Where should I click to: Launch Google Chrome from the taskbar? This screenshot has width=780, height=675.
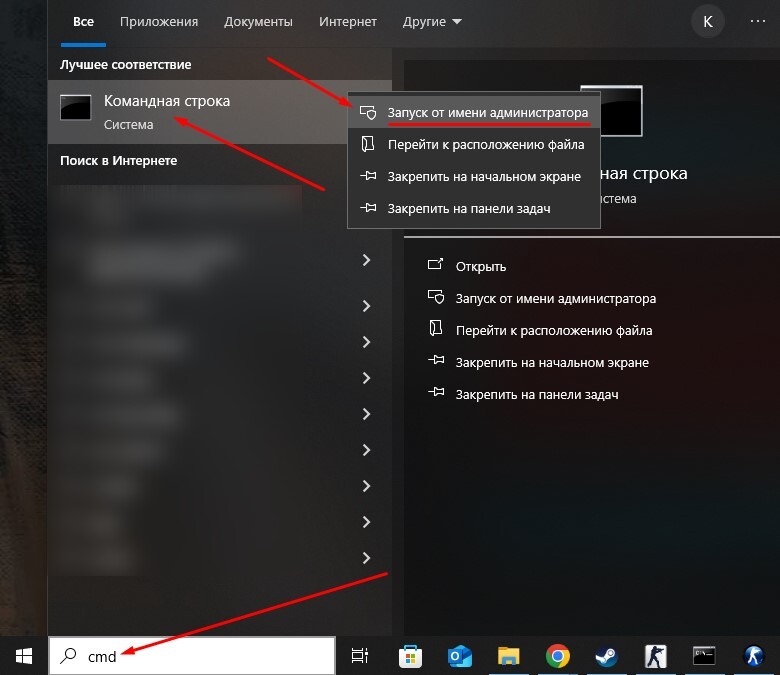558,656
